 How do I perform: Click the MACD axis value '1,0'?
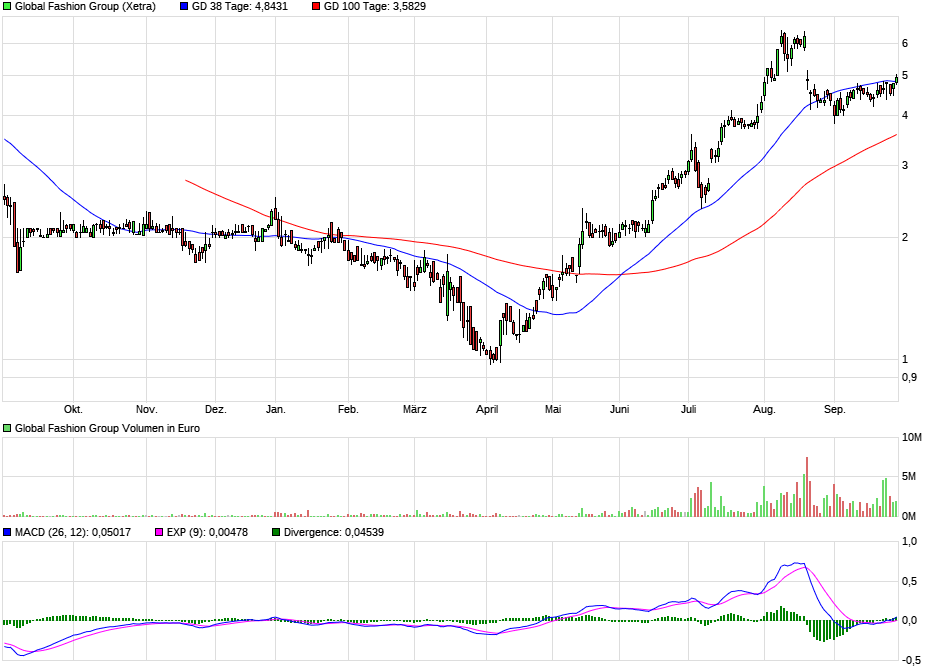click(909, 542)
